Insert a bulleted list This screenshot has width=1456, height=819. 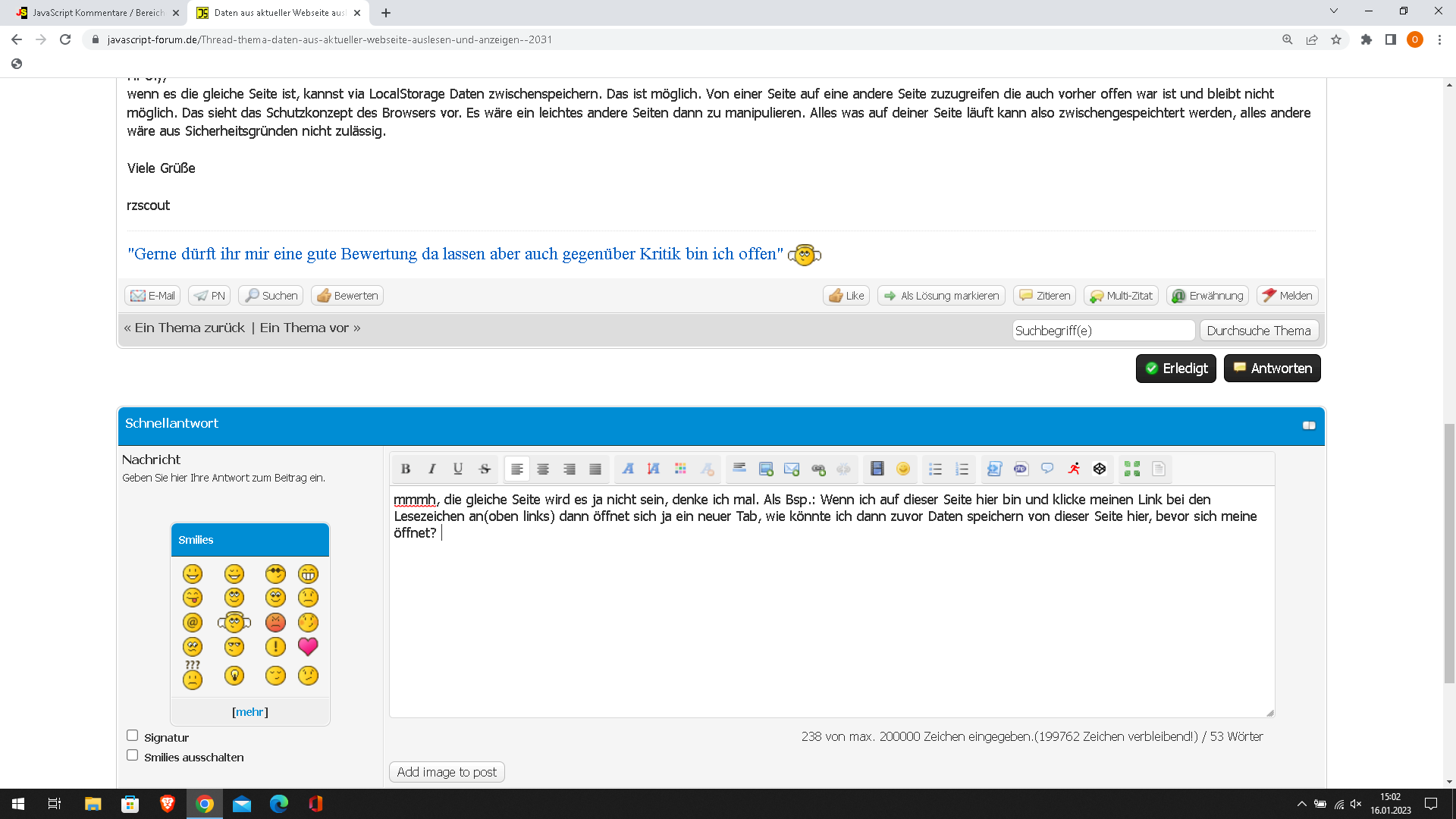coord(936,469)
